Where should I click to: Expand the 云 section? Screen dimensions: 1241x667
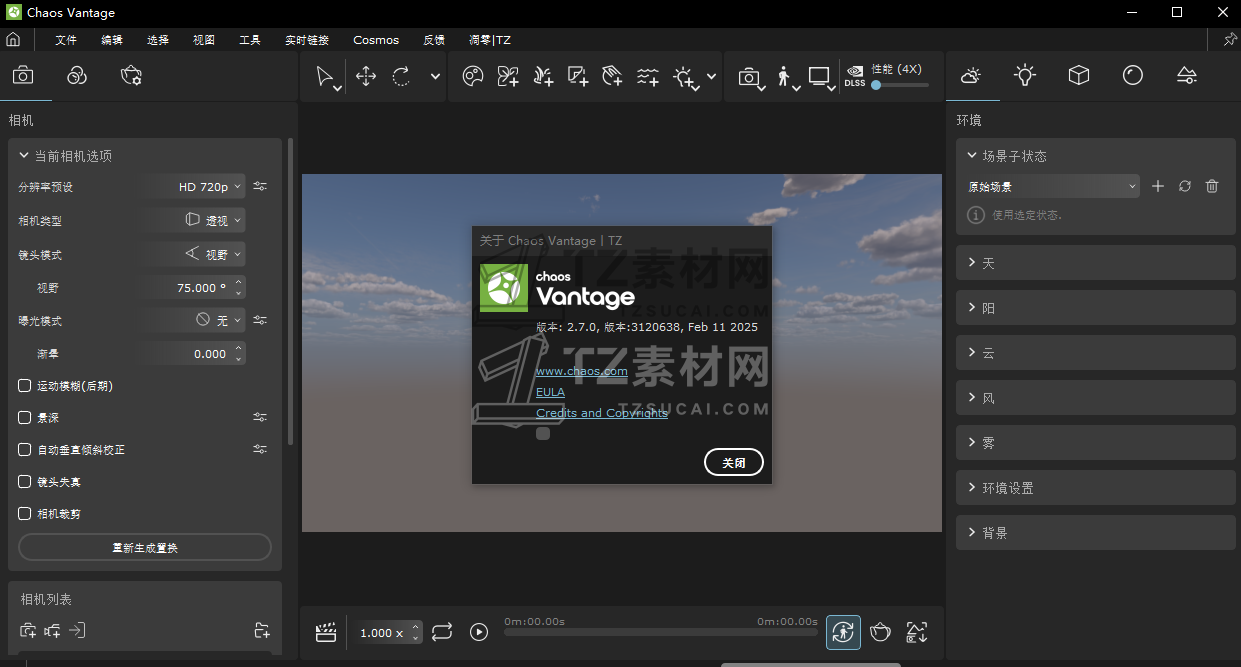point(1096,353)
